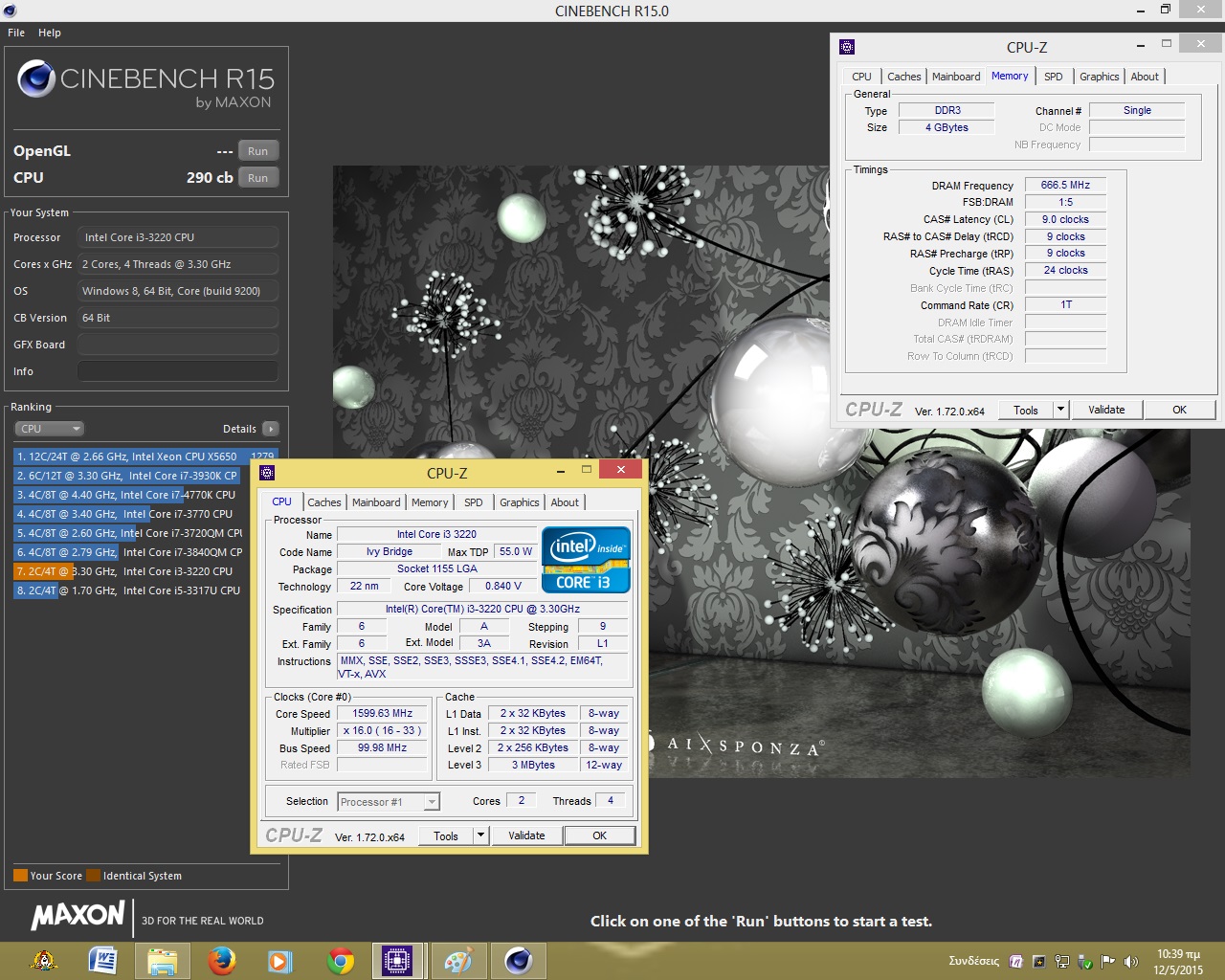Click the MAXON logo at bottom
This screenshot has width=1225, height=980.
click(x=78, y=916)
